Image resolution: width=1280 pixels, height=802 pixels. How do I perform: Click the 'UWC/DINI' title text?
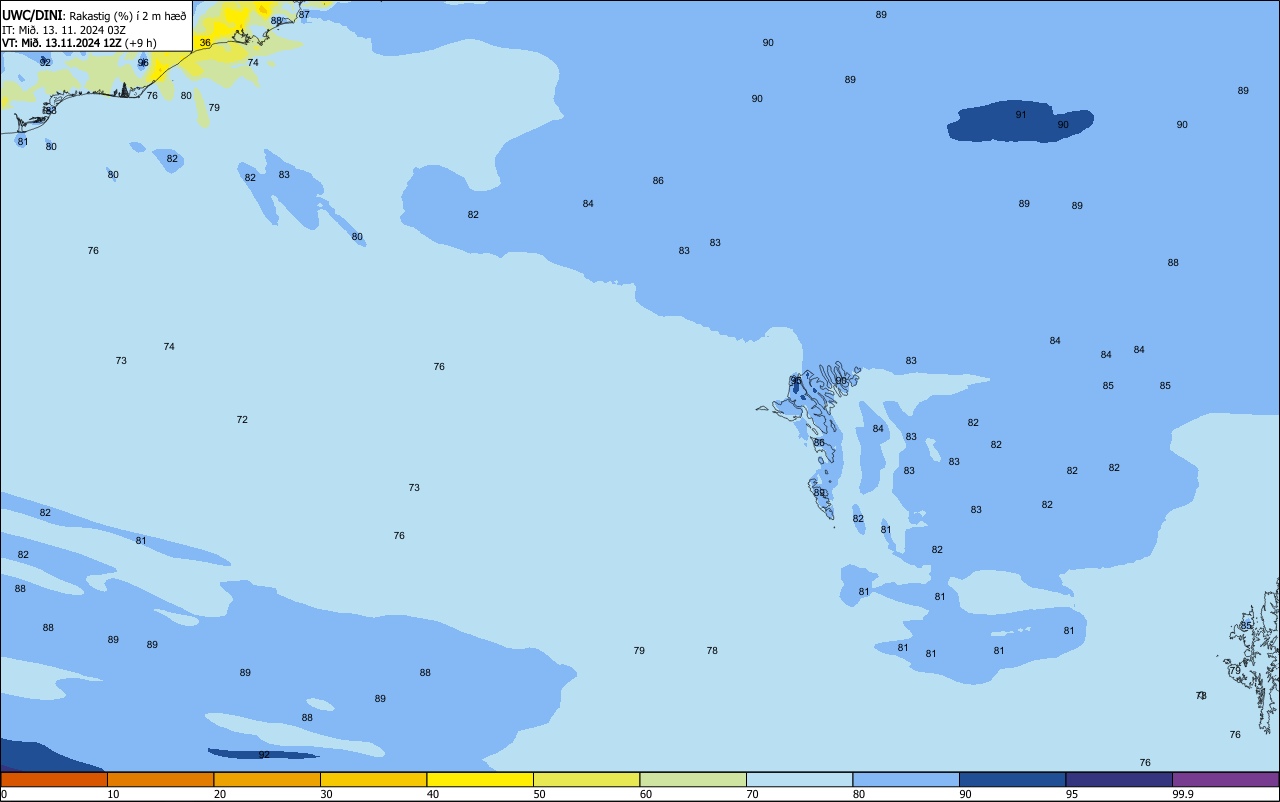(32, 15)
